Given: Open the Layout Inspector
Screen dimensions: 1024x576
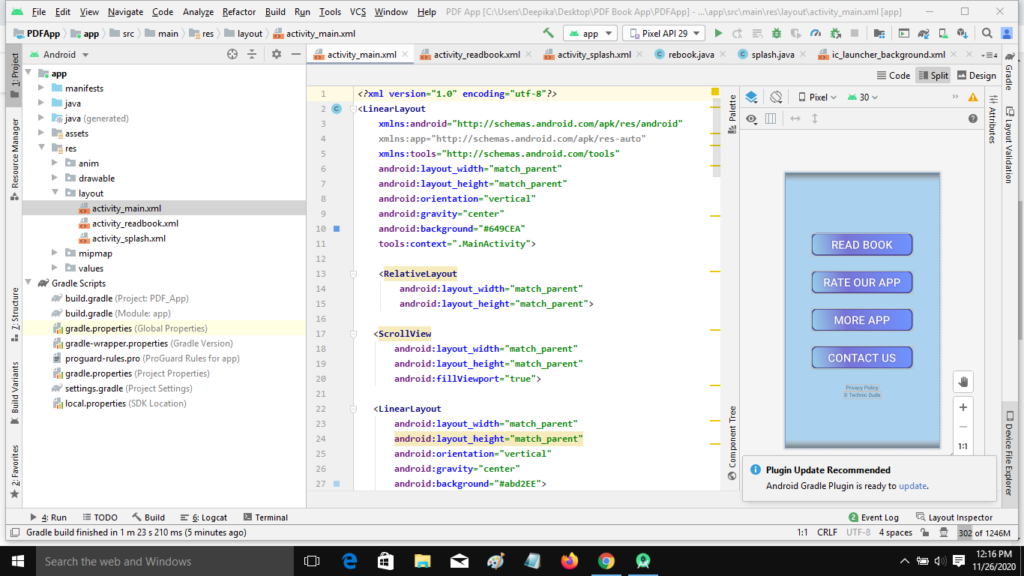Looking at the screenshot, I should (x=954, y=517).
